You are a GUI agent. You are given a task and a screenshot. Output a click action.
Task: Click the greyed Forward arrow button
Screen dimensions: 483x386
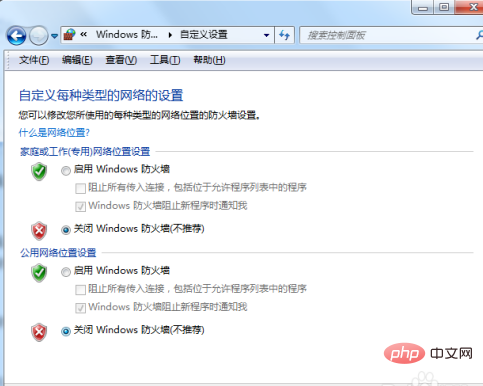(x=38, y=35)
